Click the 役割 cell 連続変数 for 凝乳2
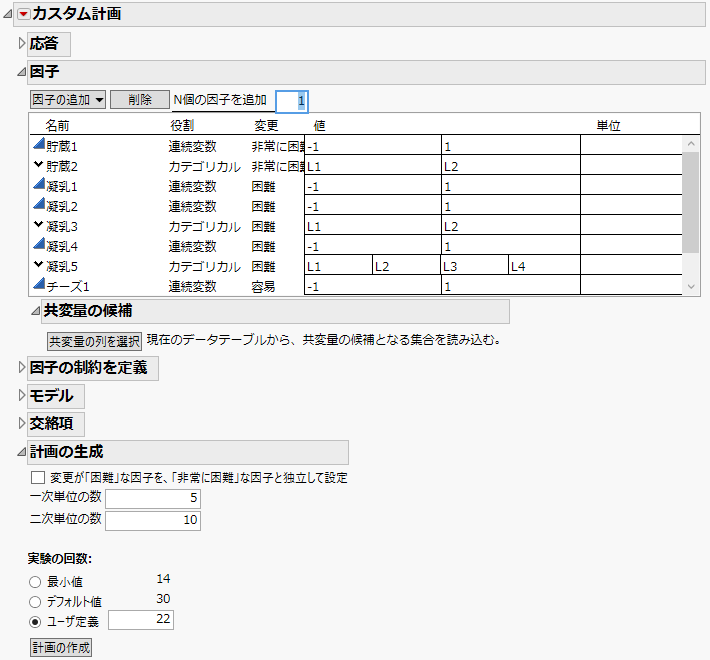 click(192, 206)
